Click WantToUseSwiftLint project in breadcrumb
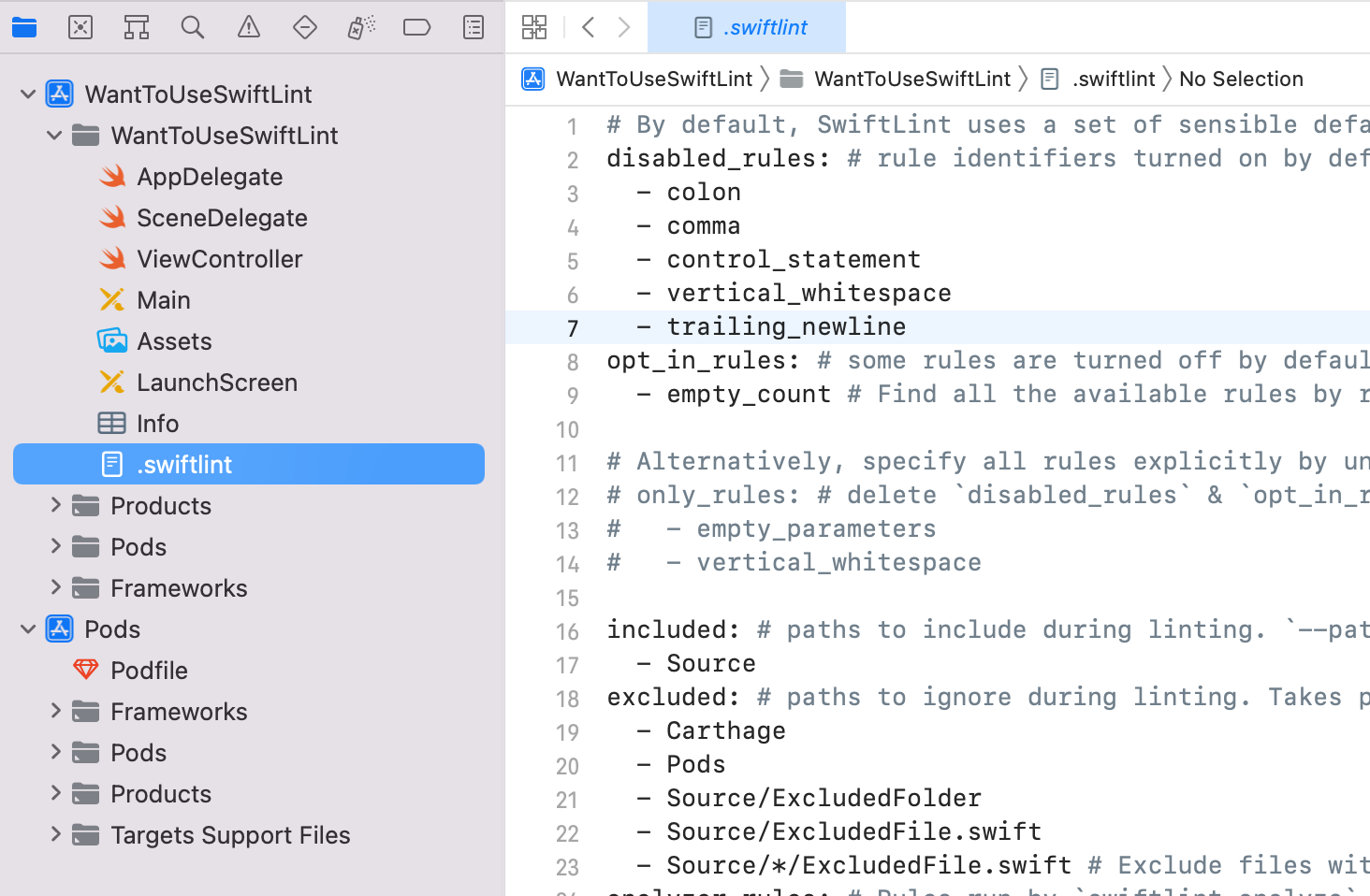The image size is (1370, 896). pyautogui.click(x=637, y=79)
